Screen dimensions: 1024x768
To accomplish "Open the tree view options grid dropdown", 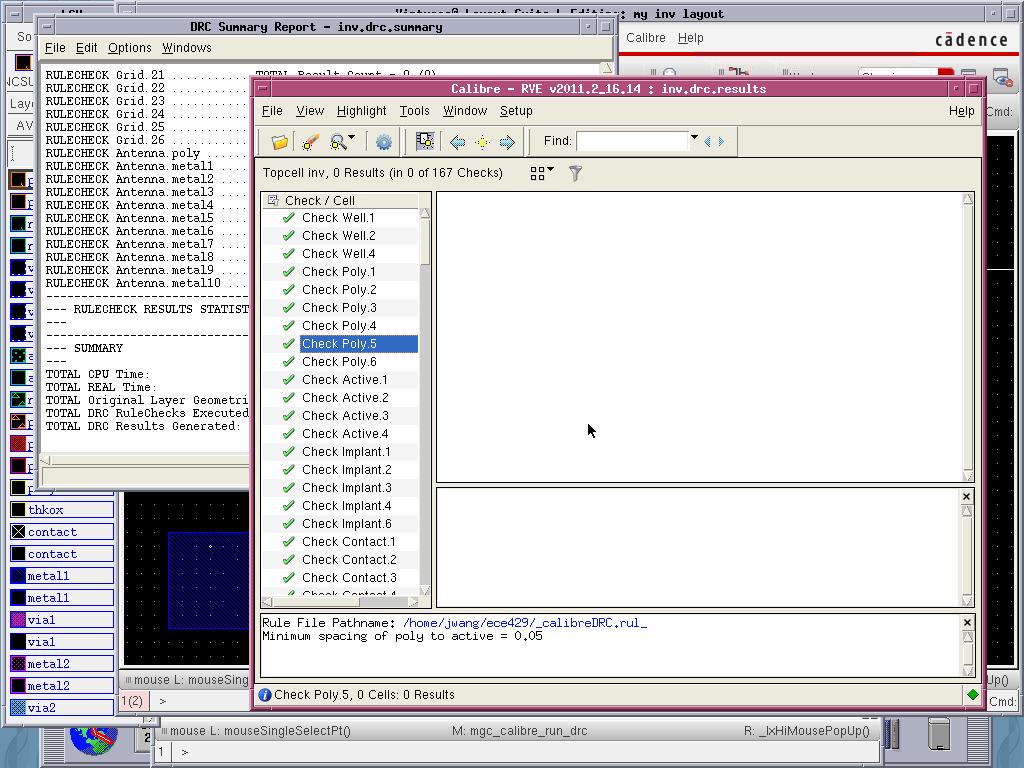I will click(x=541, y=173).
